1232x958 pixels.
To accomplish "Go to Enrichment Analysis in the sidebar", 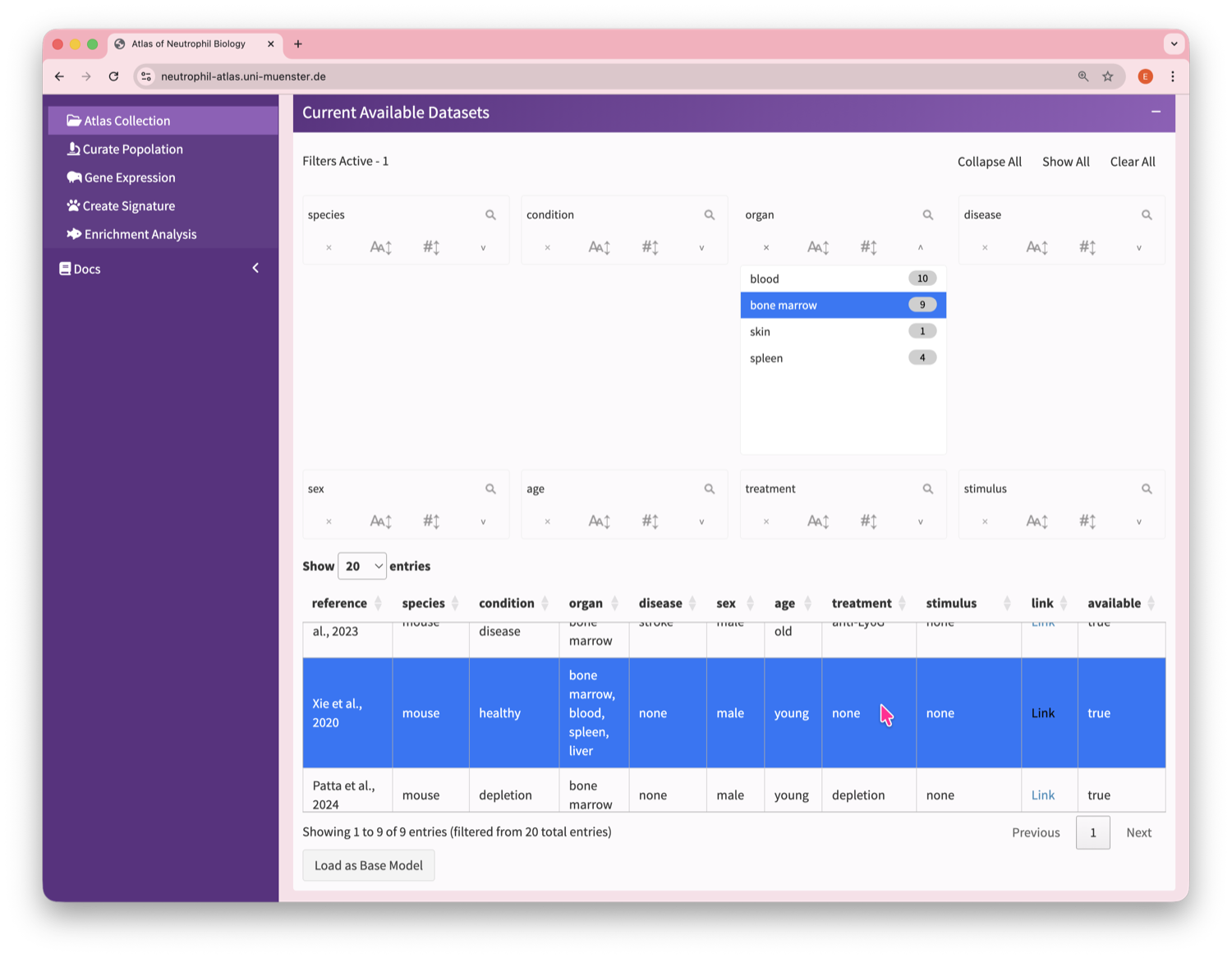I will pos(140,234).
